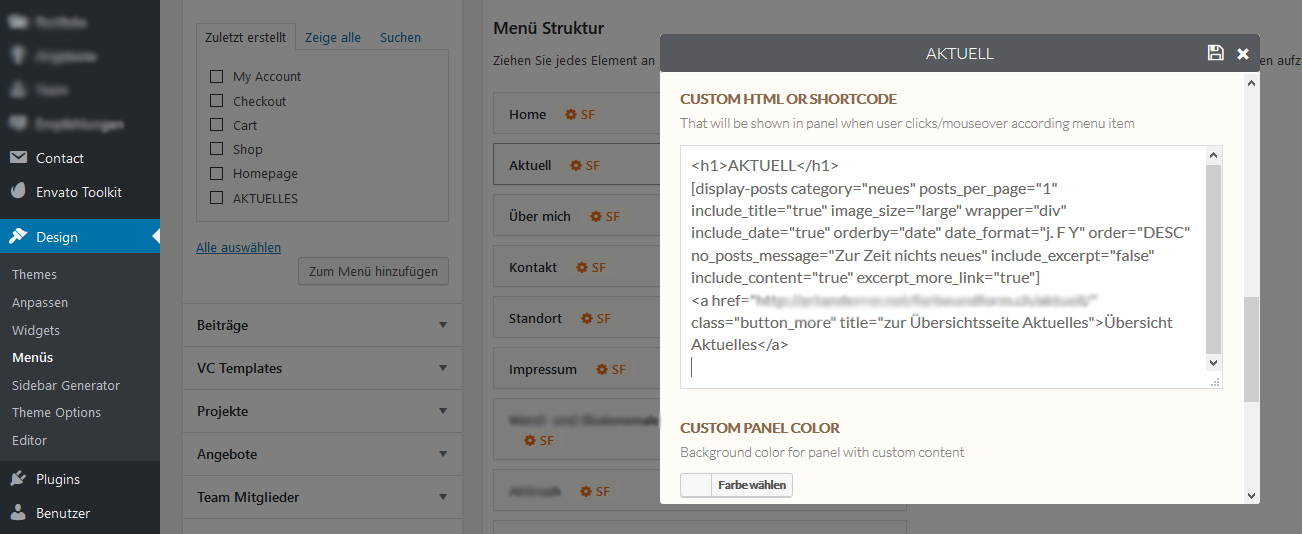Enable the AKTUELLES page checkbox
1302x534 pixels.
click(x=216, y=198)
